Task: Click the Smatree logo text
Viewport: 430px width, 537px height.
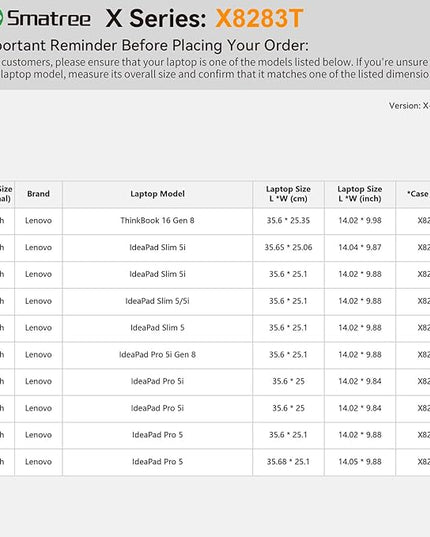Action: (49, 18)
